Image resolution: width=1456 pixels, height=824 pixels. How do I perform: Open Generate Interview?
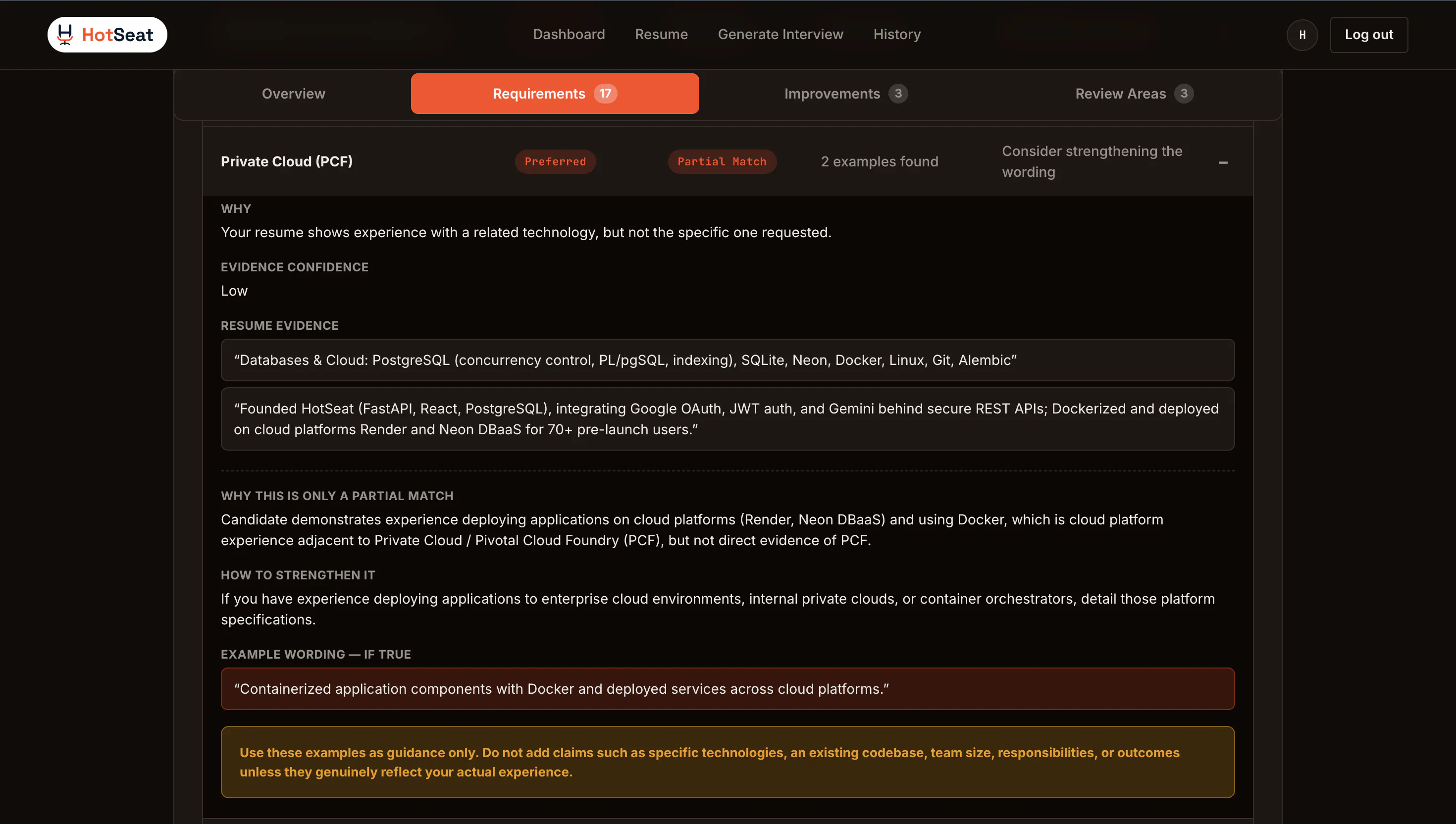point(780,35)
